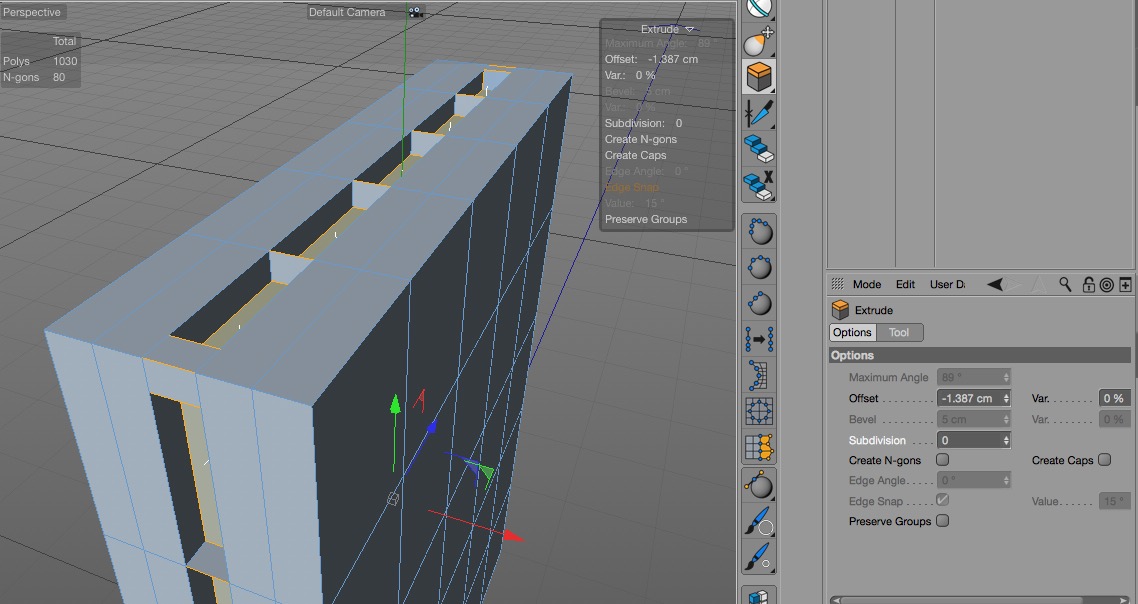The width and height of the screenshot is (1138, 604).
Task: Click the Offset field stepper arrows
Action: pyautogui.click(x=1006, y=399)
